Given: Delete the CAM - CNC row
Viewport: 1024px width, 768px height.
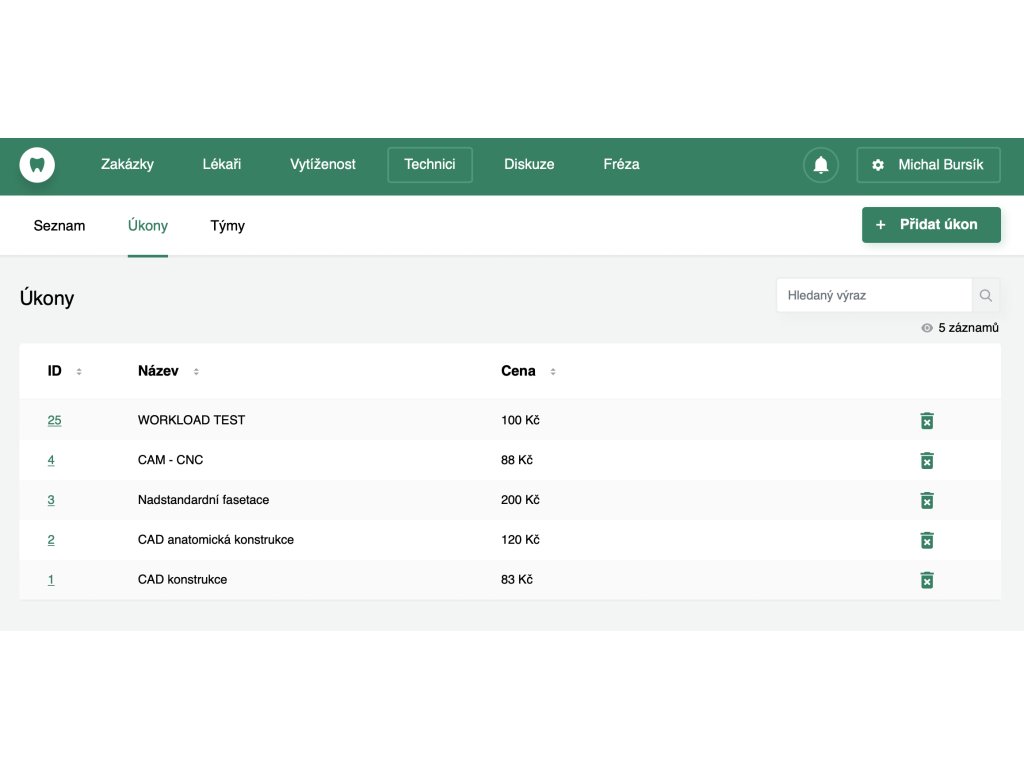Looking at the screenshot, I should 927,460.
